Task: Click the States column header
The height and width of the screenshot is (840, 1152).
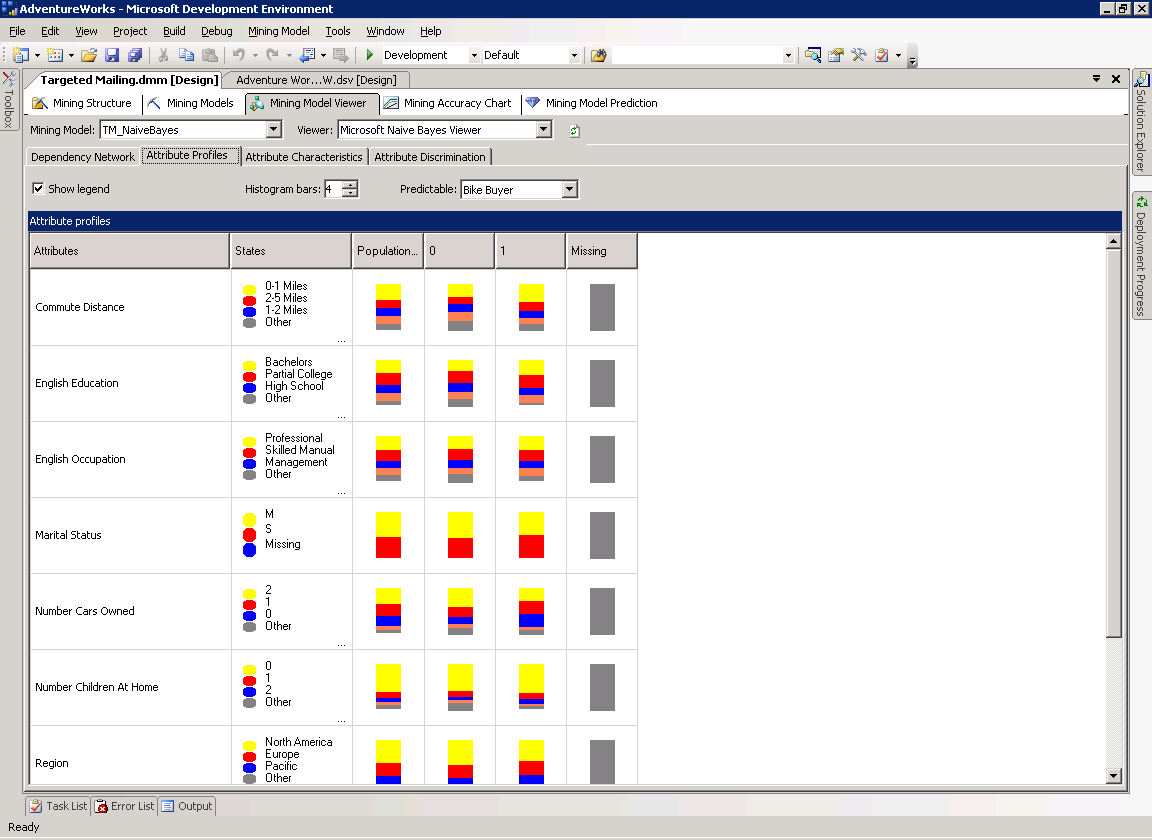Action: coord(291,251)
